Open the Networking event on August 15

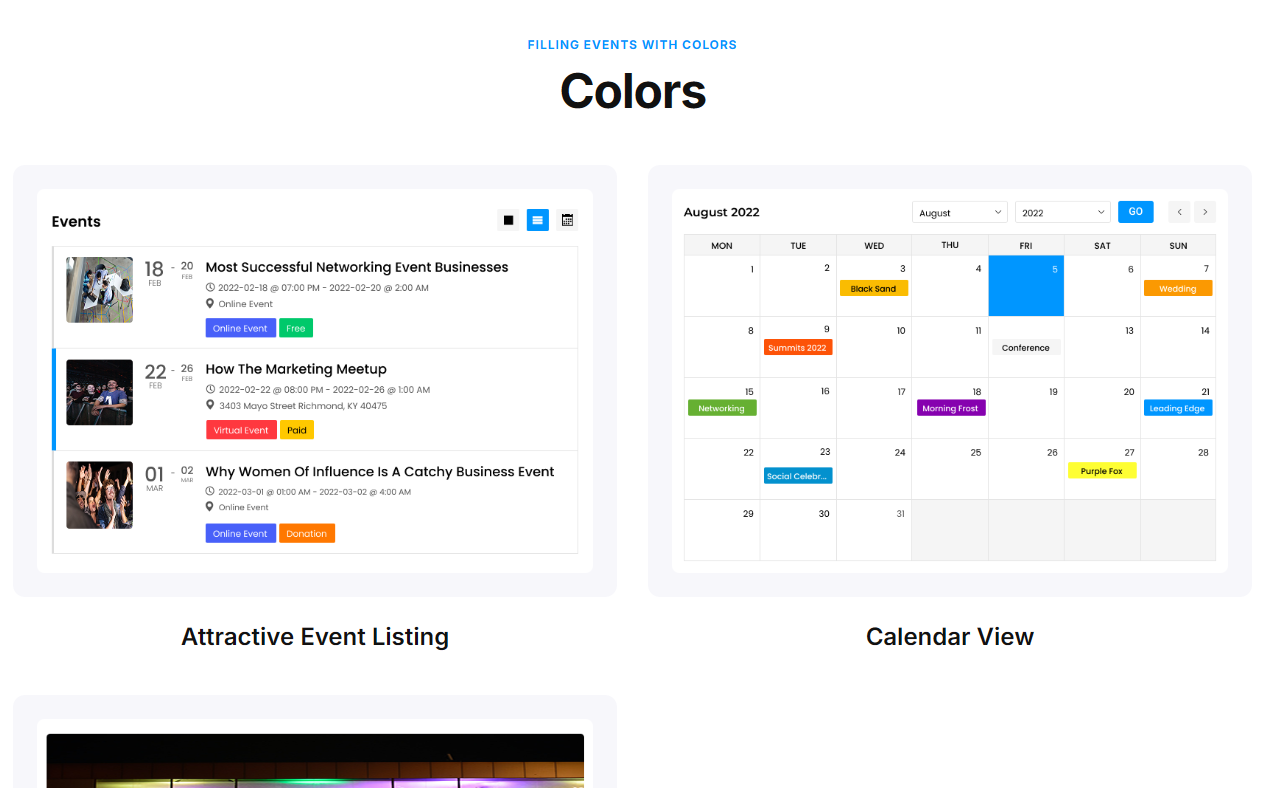pyautogui.click(x=722, y=408)
